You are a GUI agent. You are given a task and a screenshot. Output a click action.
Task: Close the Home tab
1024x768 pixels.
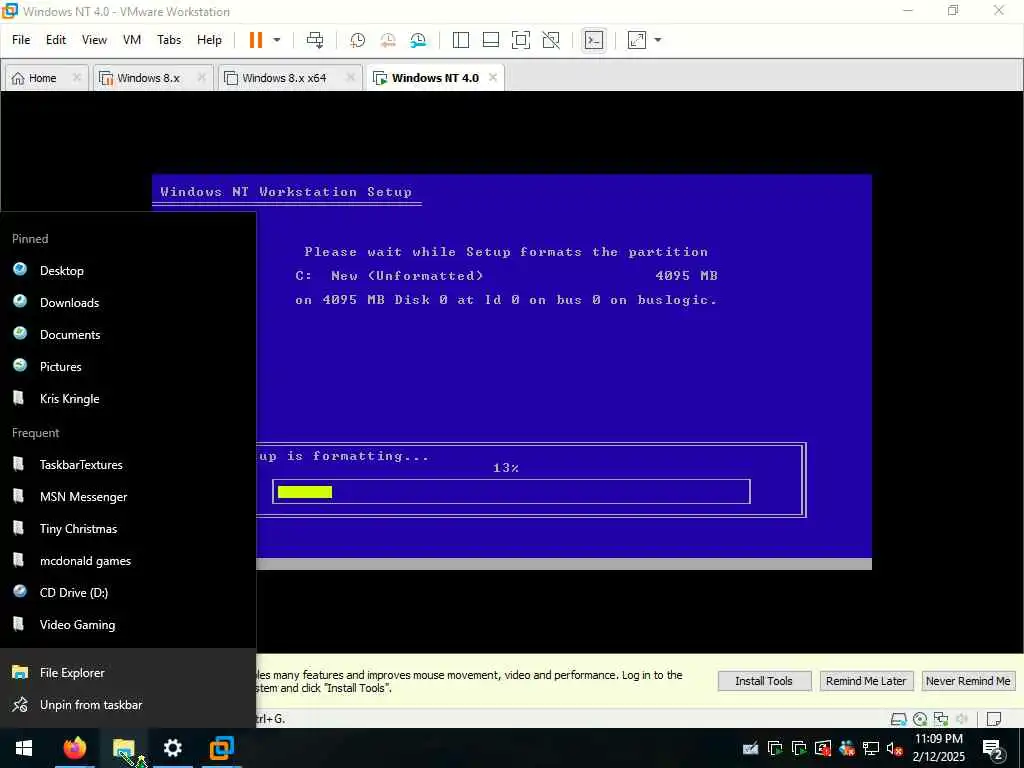76,78
